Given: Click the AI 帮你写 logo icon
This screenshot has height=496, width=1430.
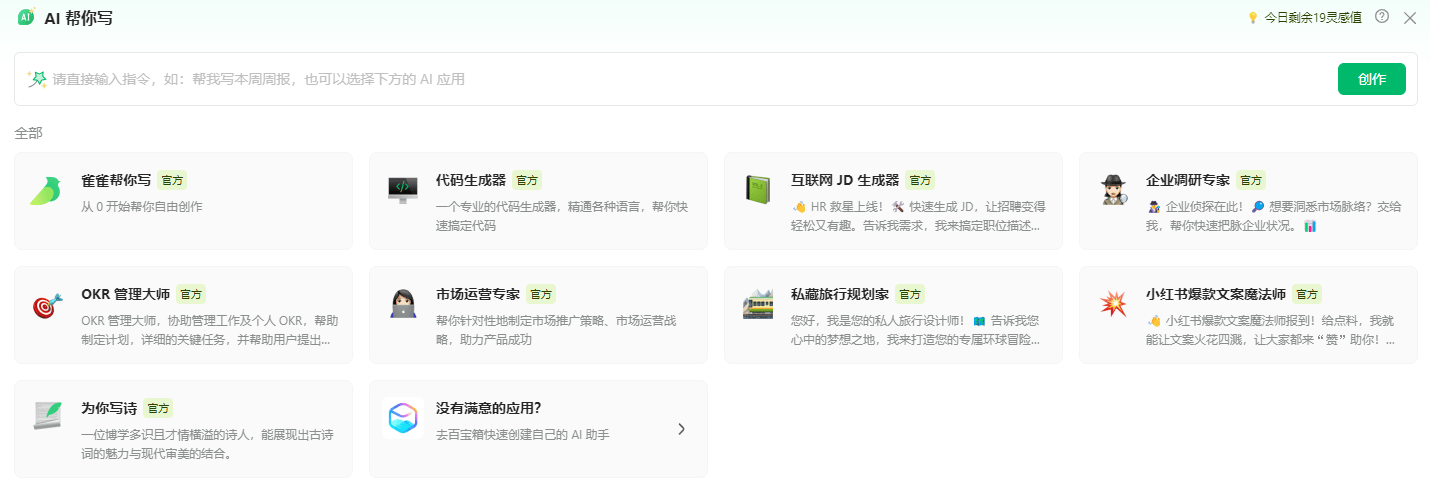Looking at the screenshot, I should click(26, 17).
